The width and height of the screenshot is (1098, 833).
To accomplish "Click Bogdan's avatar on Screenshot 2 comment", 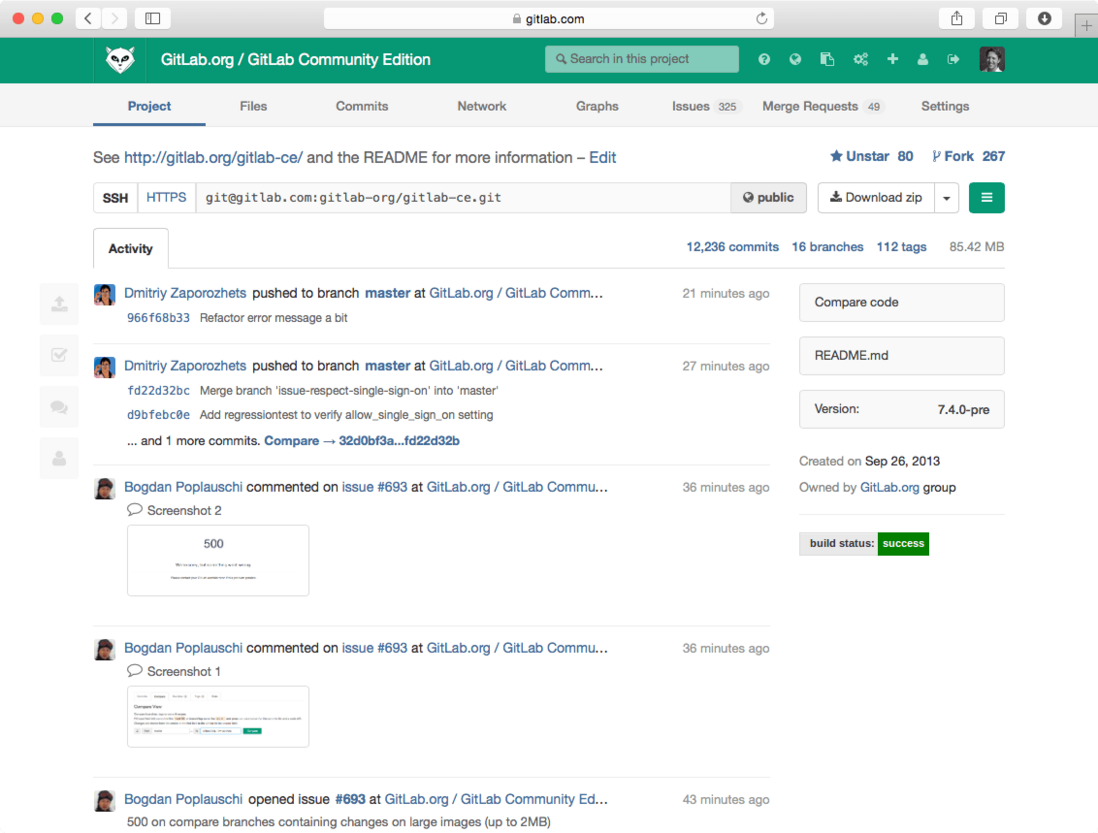I will click(x=104, y=489).
